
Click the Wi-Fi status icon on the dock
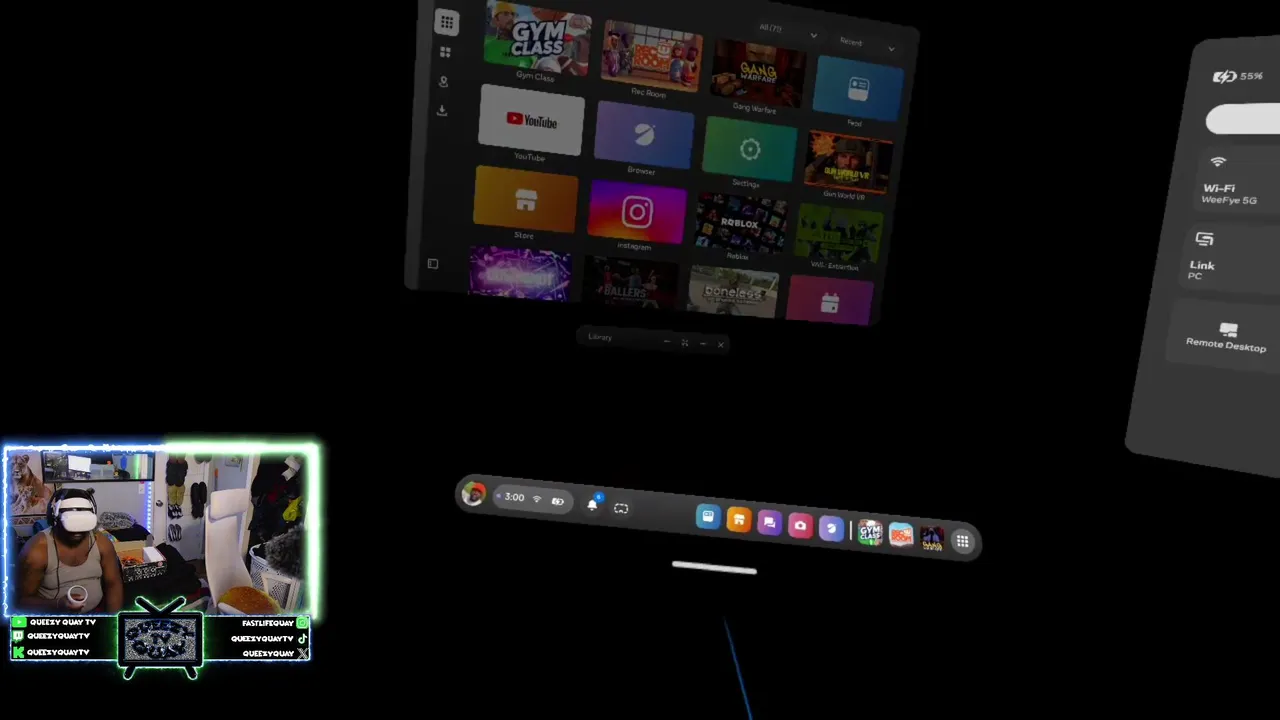pyautogui.click(x=537, y=499)
